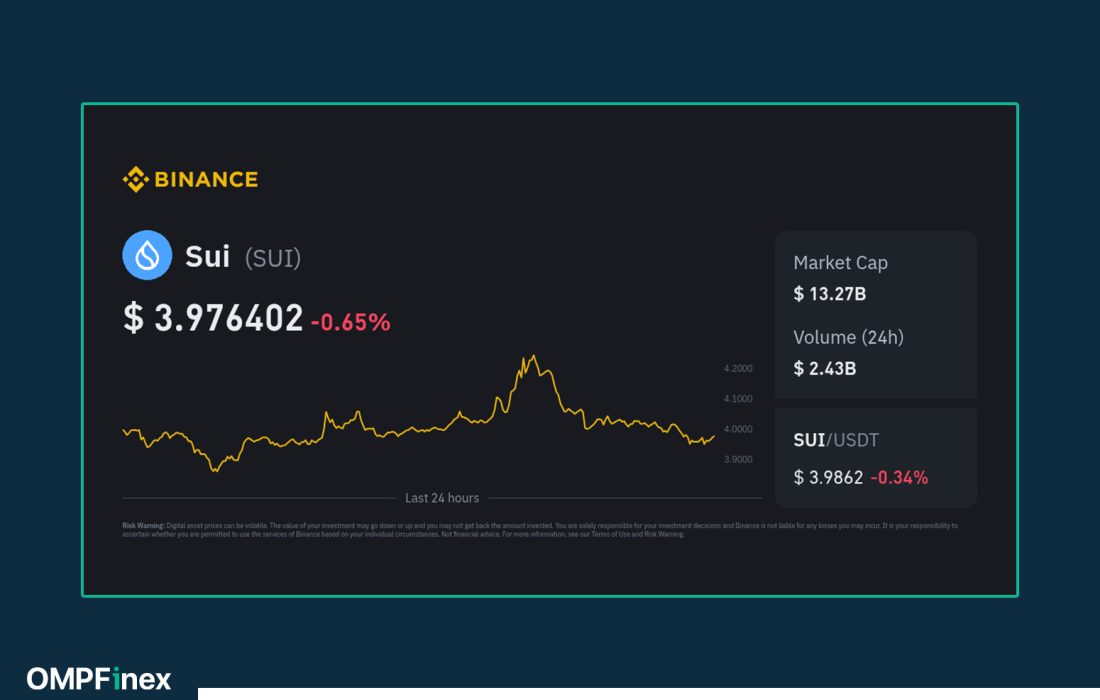Open the SUI/USDT trading pair
The image size is (1100, 700).
point(836,440)
